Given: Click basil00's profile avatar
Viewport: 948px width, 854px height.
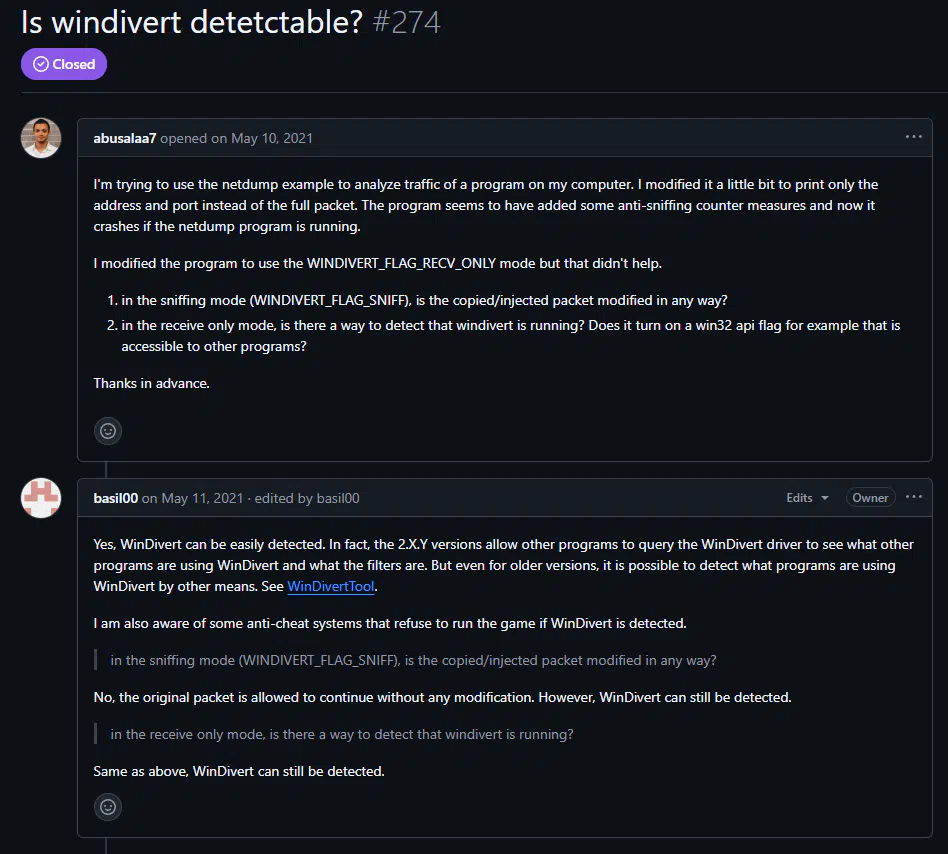Looking at the screenshot, I should point(41,498).
